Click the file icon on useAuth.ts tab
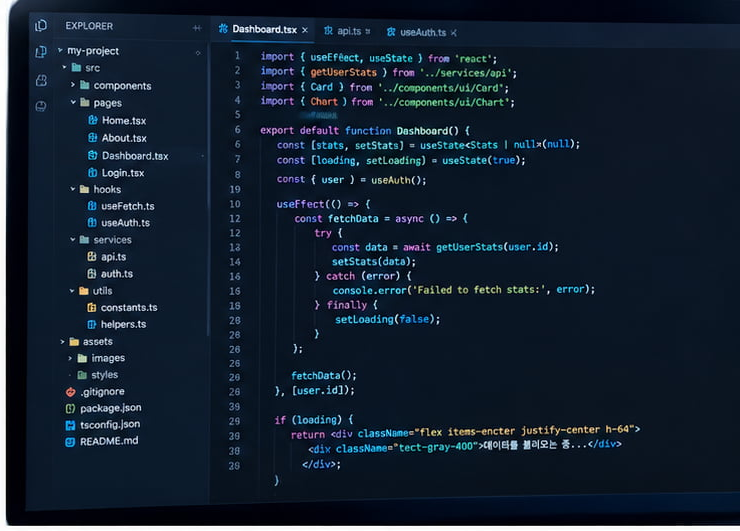Image resolution: width=740 pixels, height=531 pixels. 391,32
